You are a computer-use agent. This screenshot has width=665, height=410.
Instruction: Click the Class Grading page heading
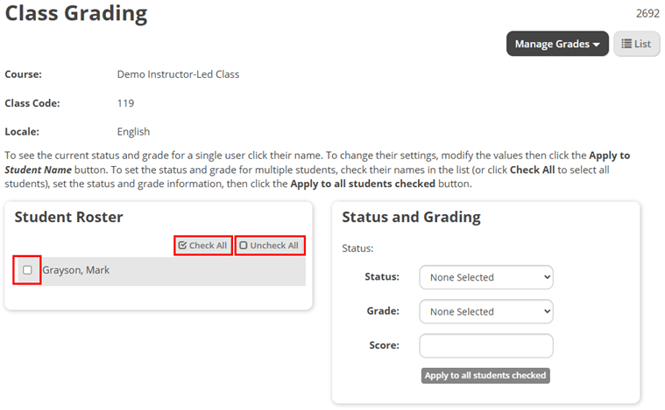76,14
